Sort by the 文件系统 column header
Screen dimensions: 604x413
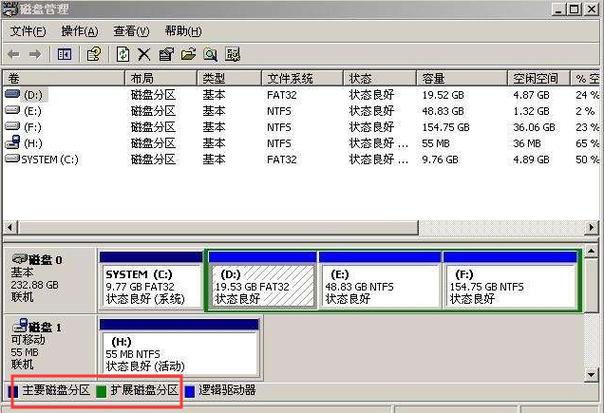pyautogui.click(x=302, y=78)
